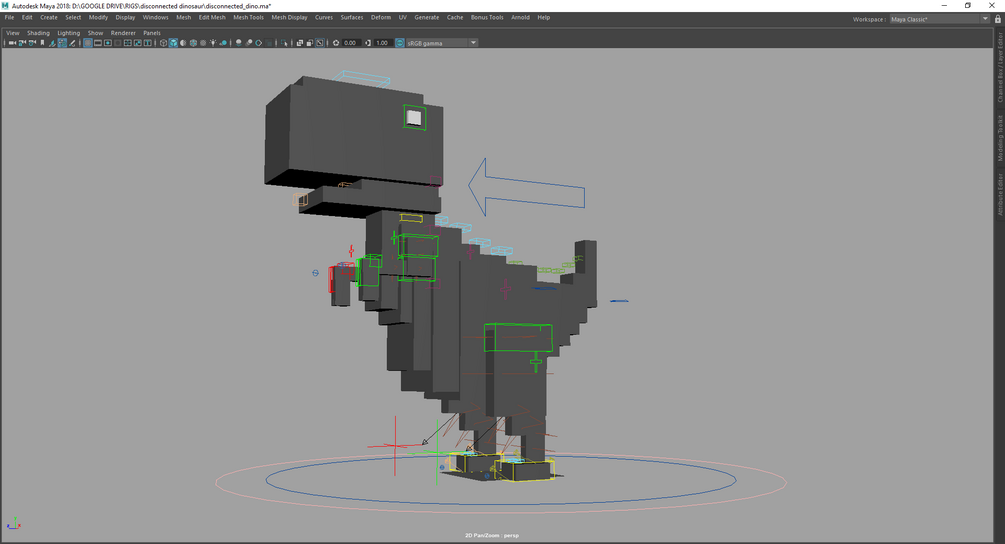Click the camera Bookmarks icon
The image size is (1005, 544).
(42, 43)
